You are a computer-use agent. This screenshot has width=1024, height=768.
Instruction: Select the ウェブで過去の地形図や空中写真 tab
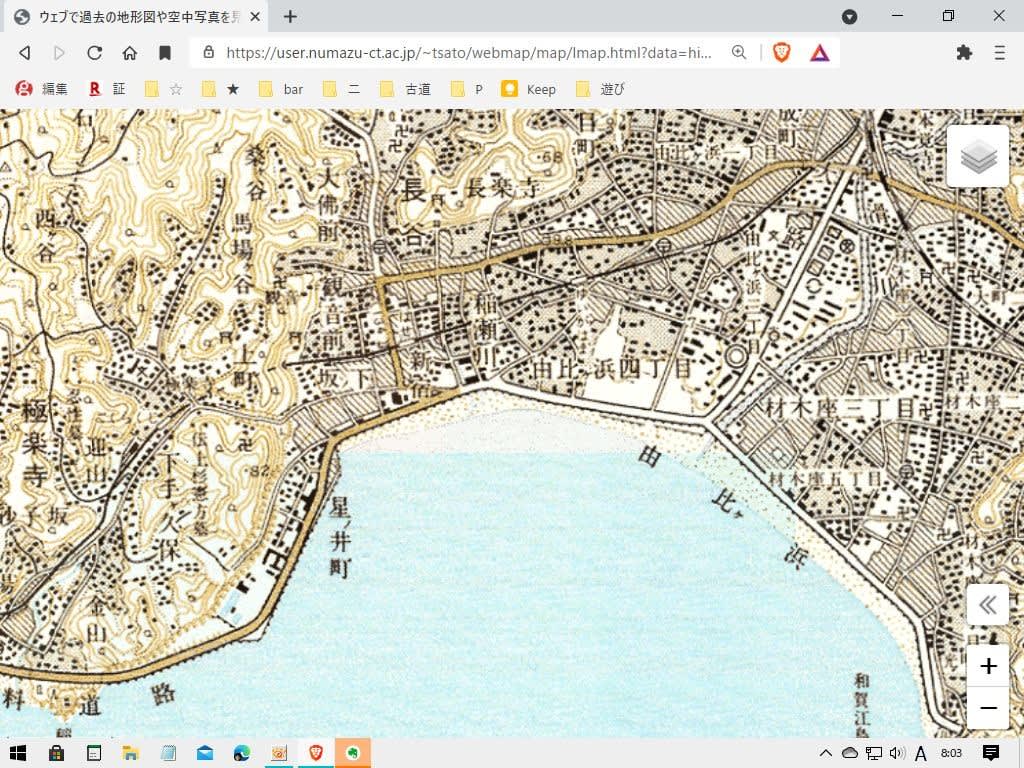coord(138,17)
